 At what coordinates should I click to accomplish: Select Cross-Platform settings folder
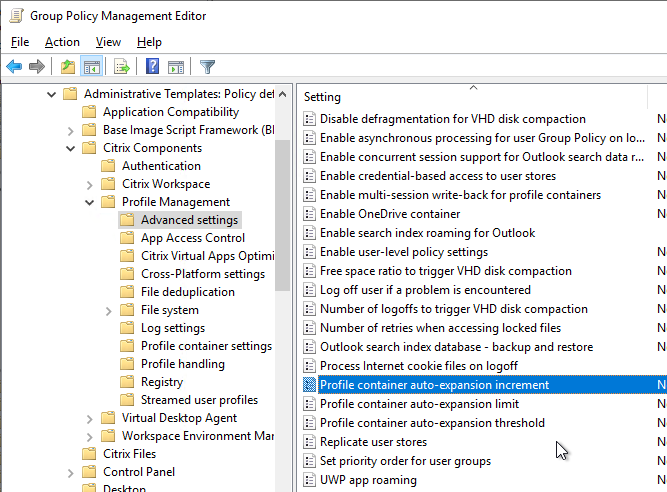pos(203,274)
